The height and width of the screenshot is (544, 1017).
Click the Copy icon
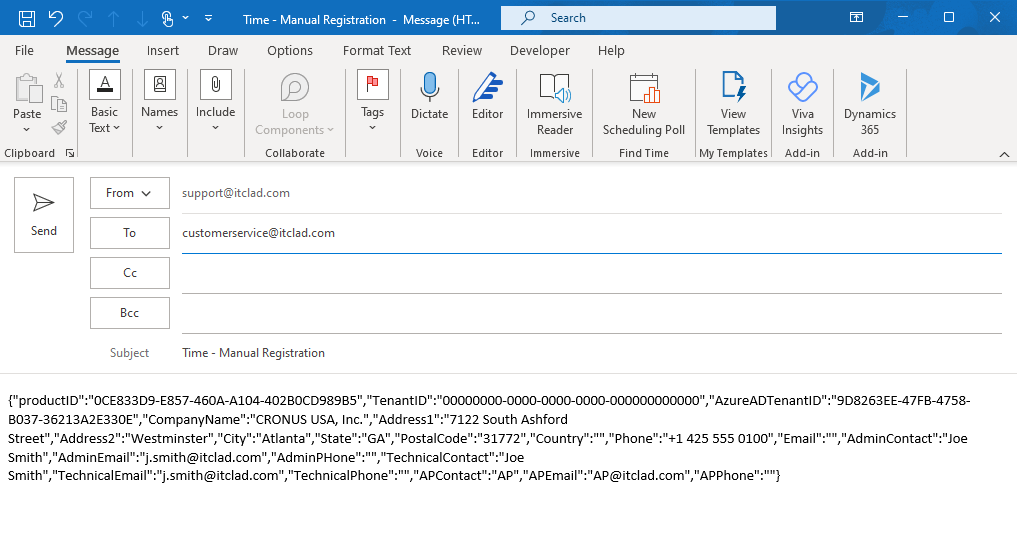pyautogui.click(x=59, y=104)
